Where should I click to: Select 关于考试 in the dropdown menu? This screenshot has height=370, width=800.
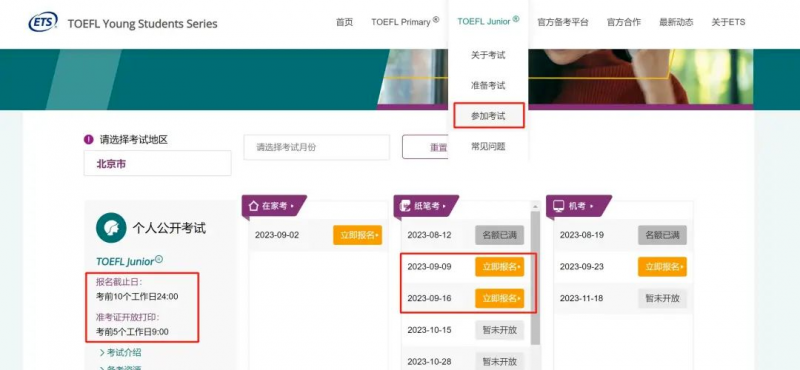(488, 55)
